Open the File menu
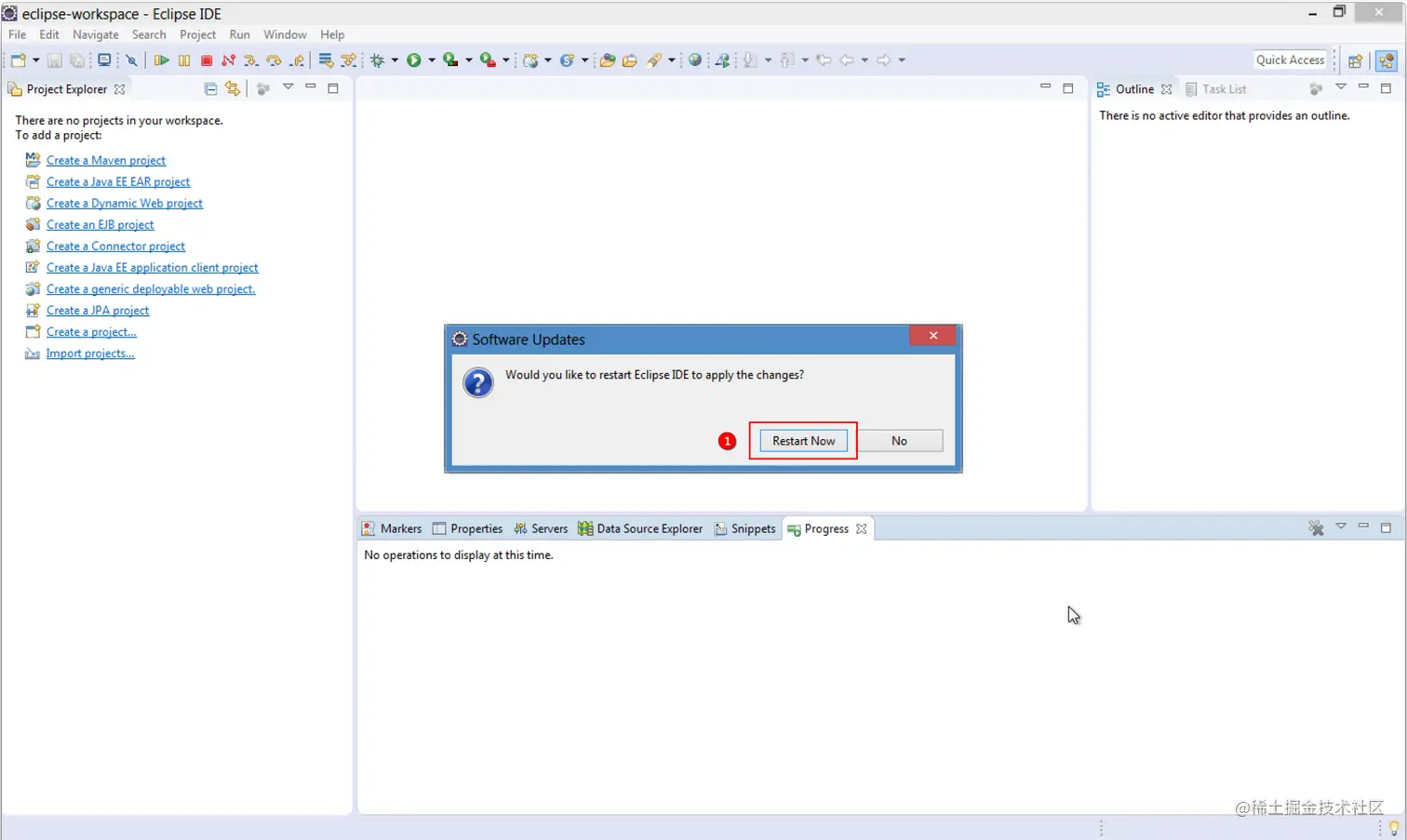The image size is (1407, 840). (x=18, y=34)
